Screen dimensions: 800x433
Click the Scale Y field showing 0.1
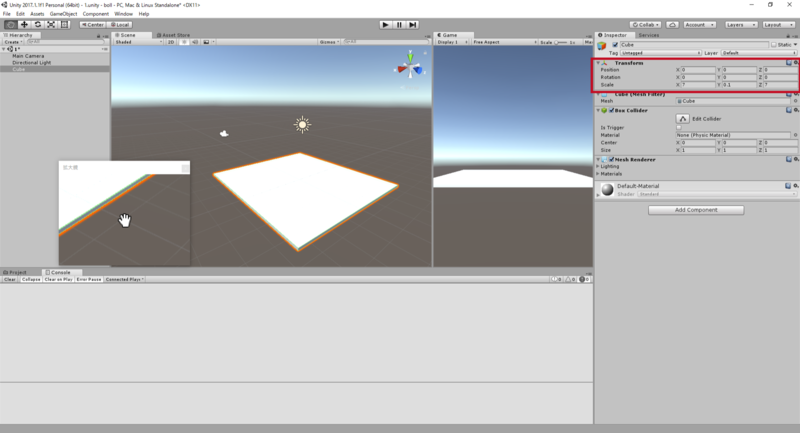(x=739, y=85)
